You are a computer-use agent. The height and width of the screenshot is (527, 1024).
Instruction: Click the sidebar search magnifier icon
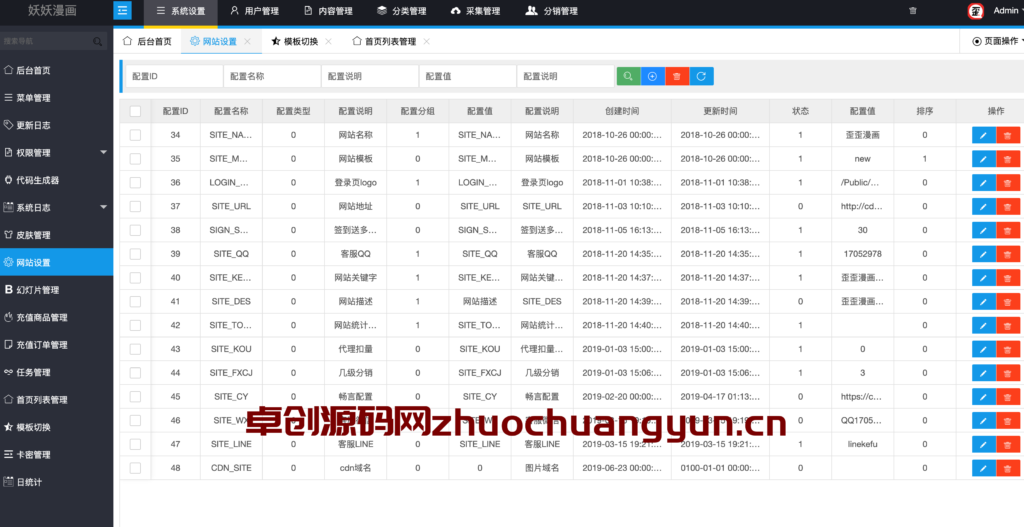click(x=97, y=41)
